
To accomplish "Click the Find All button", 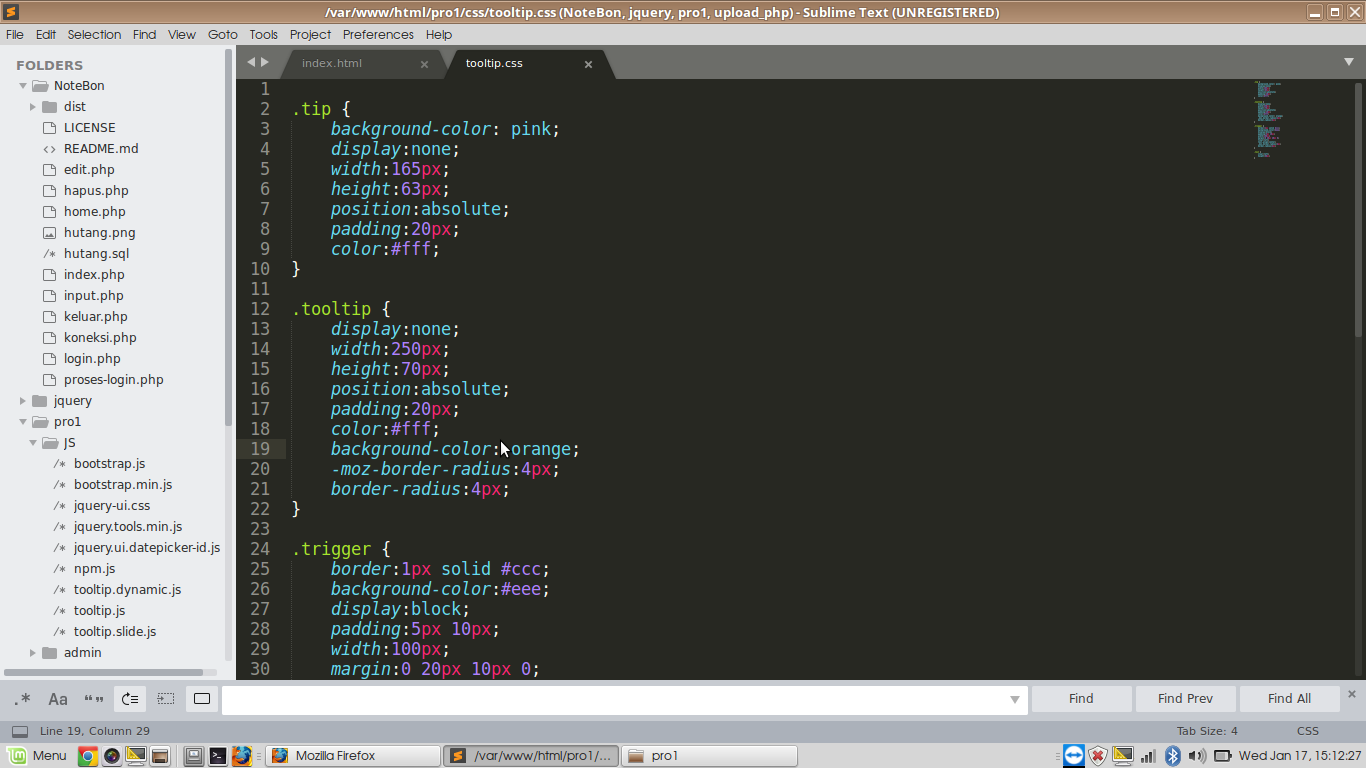I will pos(1289,698).
